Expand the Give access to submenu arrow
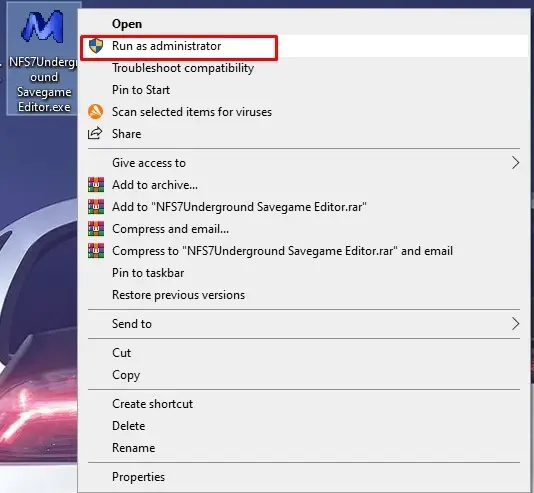This screenshot has height=493, width=534. (516, 163)
